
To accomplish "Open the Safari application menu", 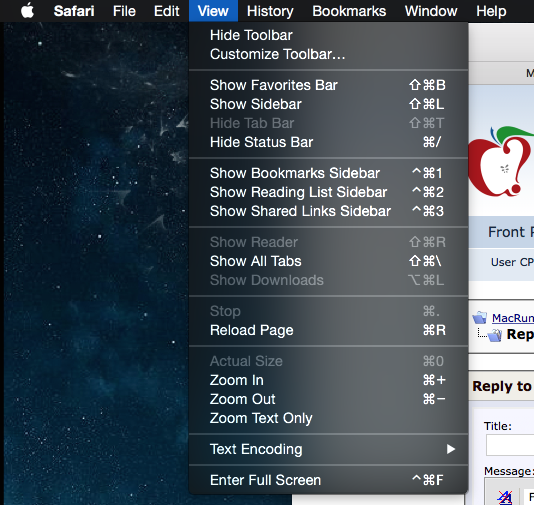I will (74, 11).
